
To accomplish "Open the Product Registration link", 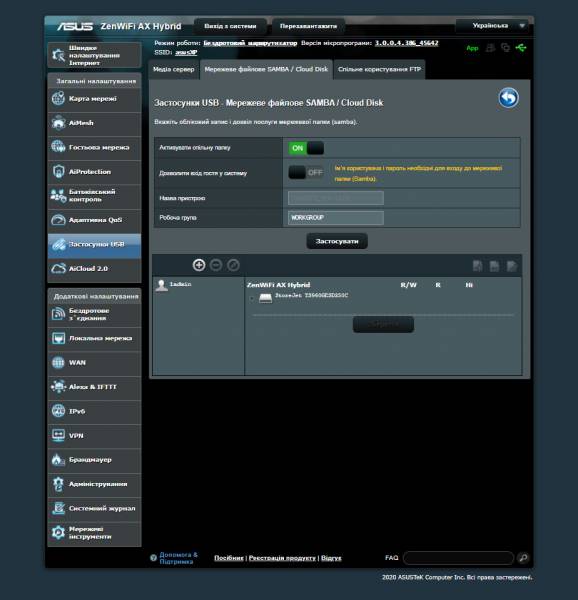I will (282, 558).
